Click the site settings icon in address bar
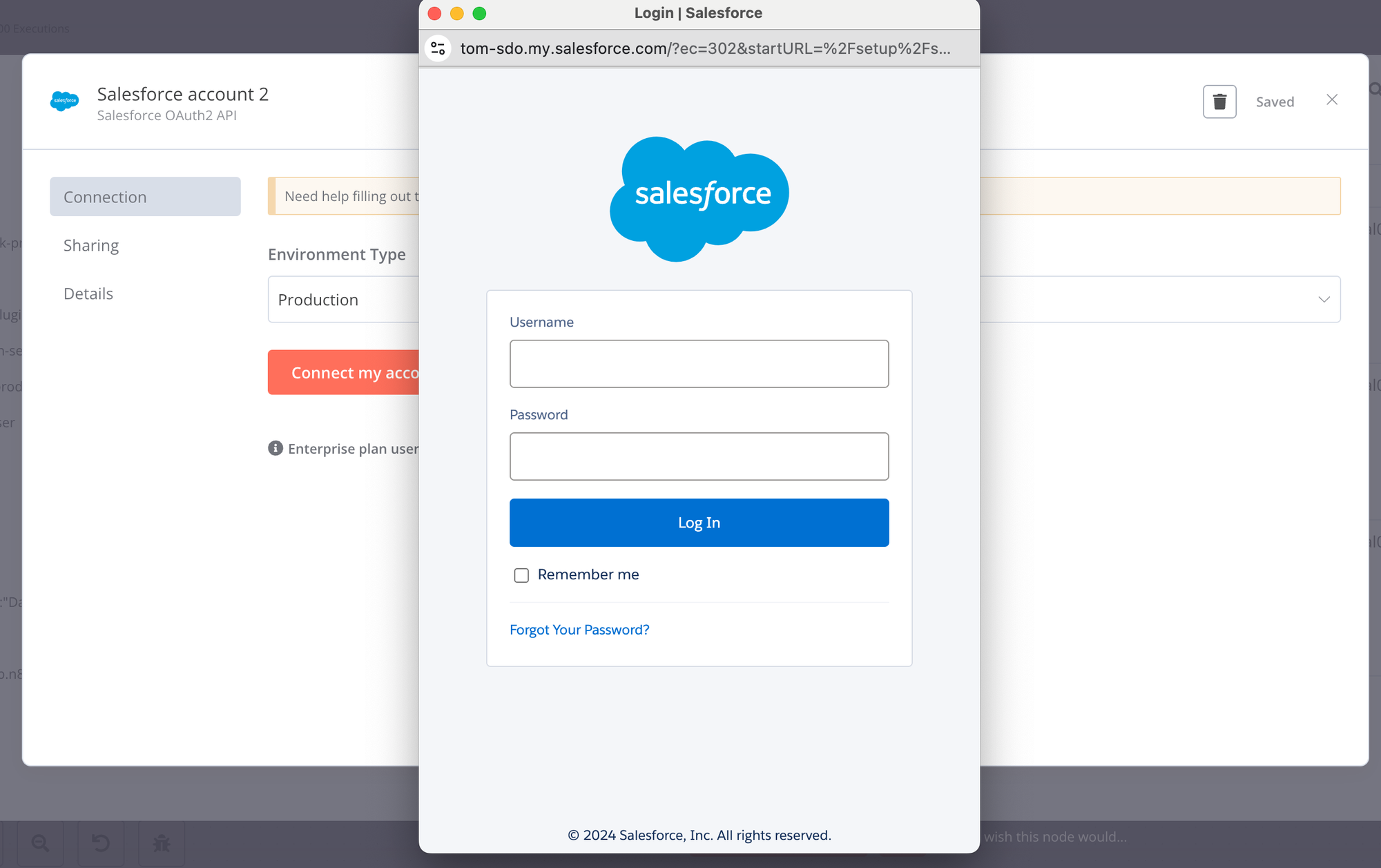1381x868 pixels. pyautogui.click(x=438, y=48)
